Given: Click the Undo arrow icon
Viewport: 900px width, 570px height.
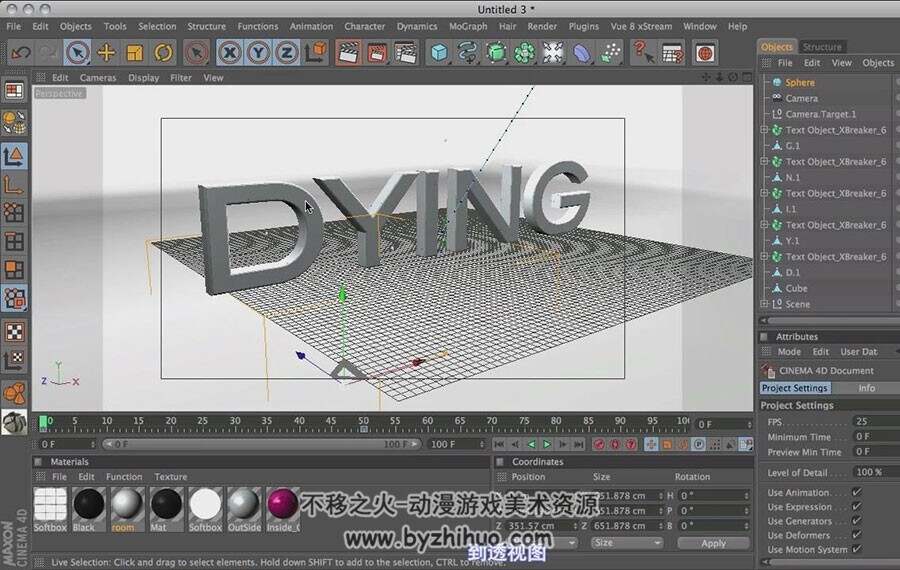Looking at the screenshot, I should click(x=21, y=53).
